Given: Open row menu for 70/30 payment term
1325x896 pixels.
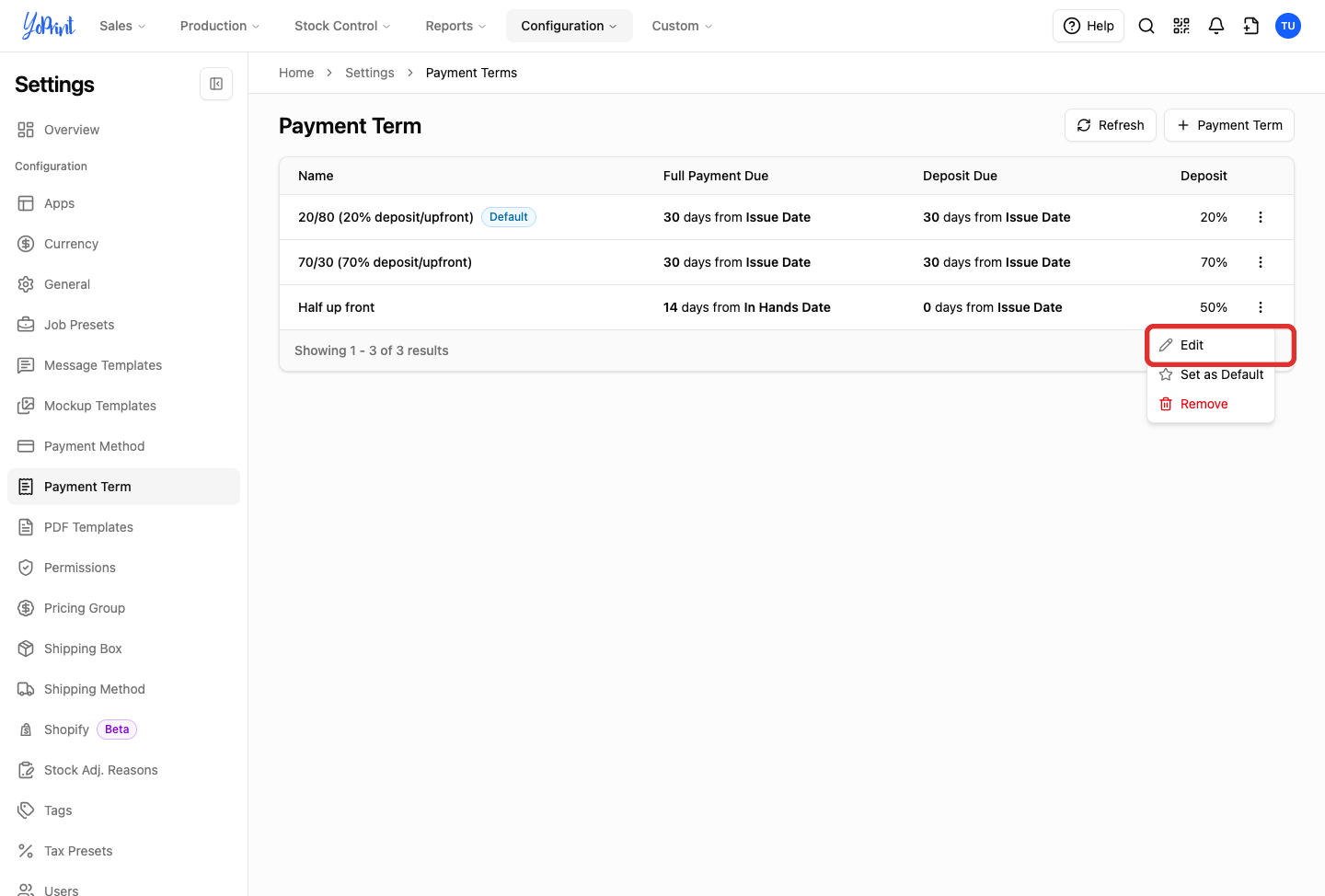Looking at the screenshot, I should point(1261,262).
